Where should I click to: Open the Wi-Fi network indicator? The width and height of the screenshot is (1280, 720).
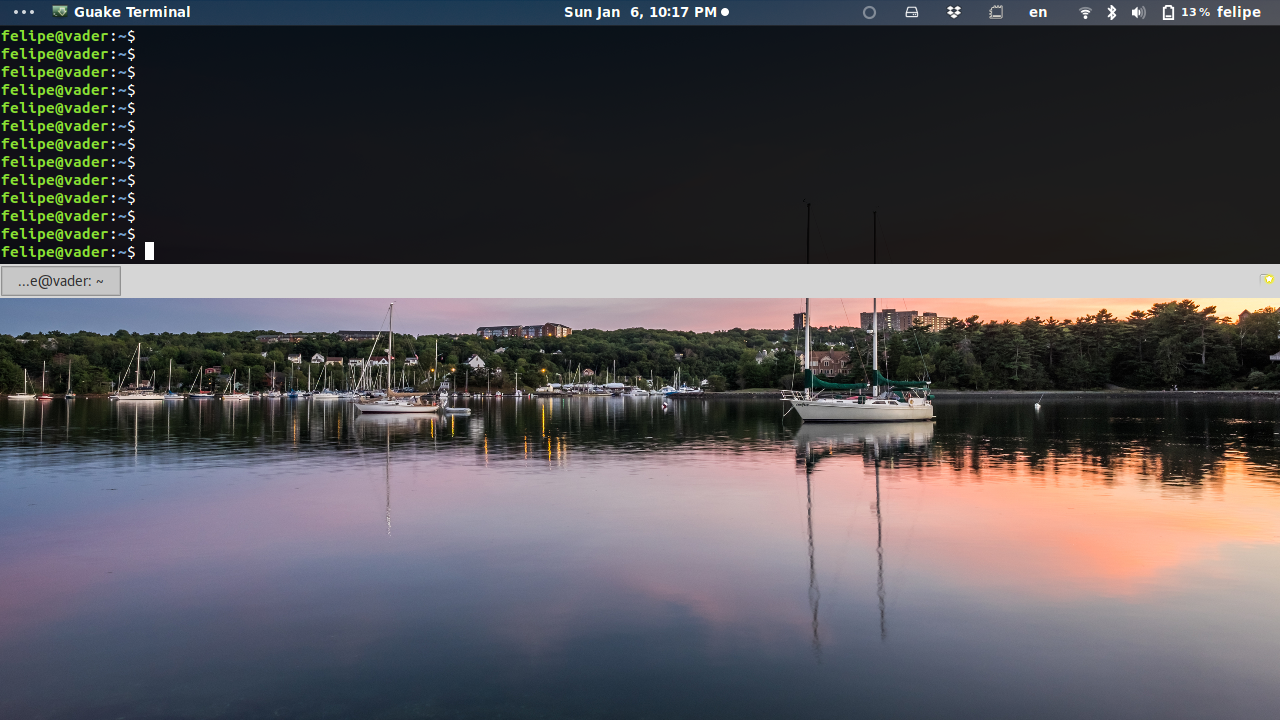pos(1085,12)
